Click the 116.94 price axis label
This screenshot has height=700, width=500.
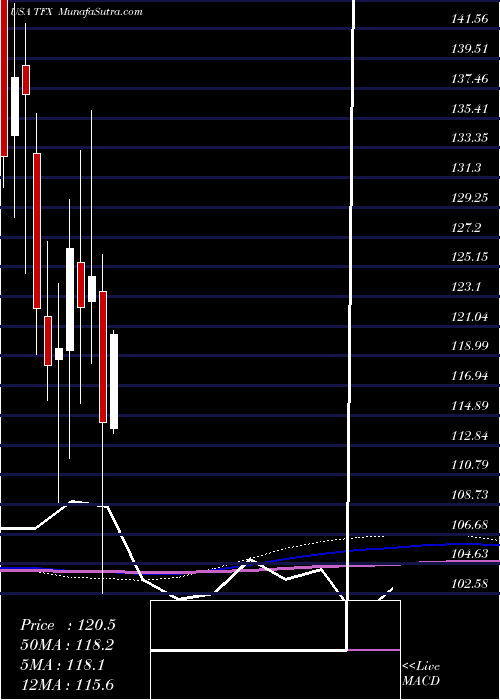click(470, 376)
